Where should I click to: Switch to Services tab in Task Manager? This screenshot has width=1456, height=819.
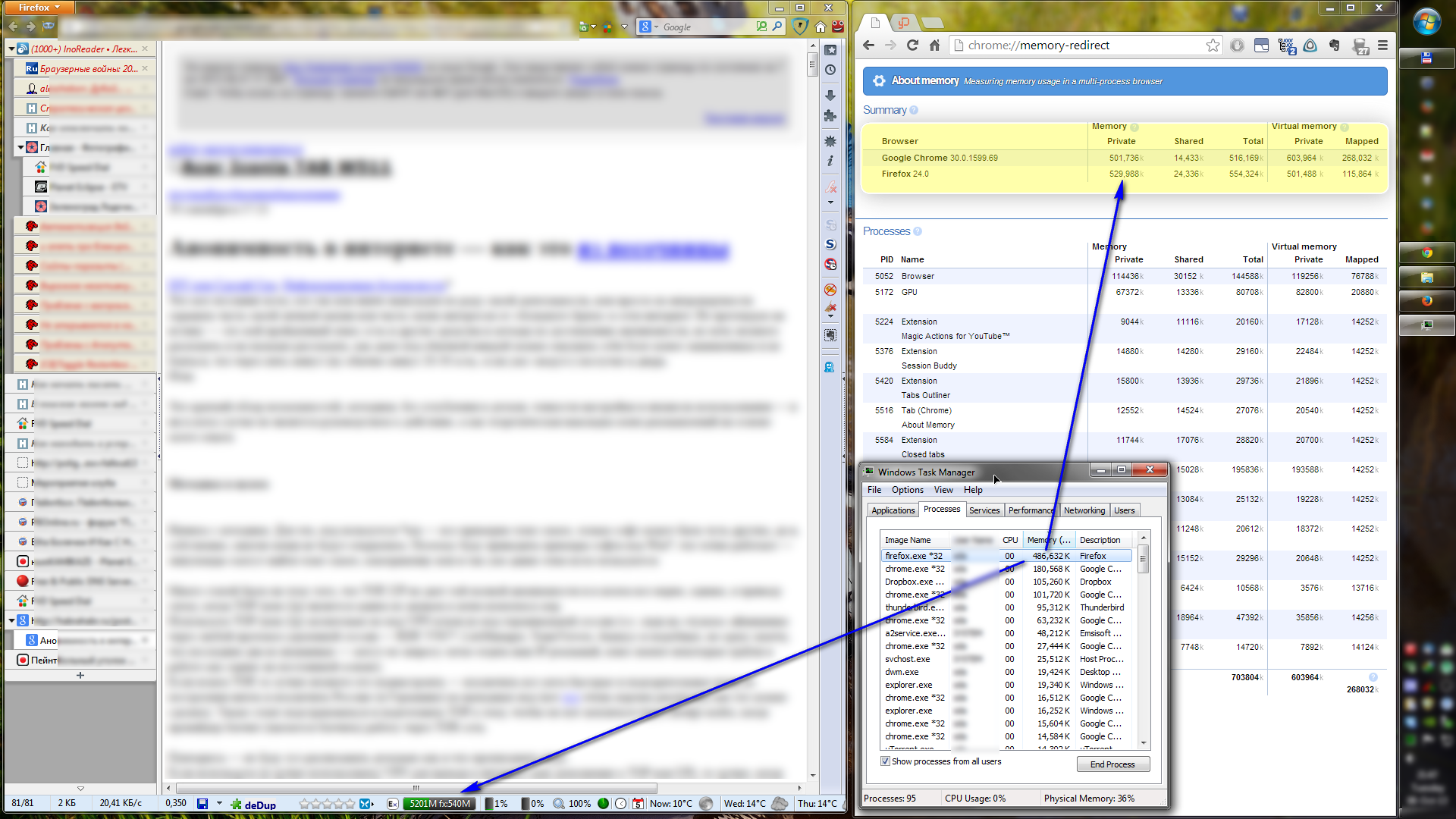click(984, 510)
